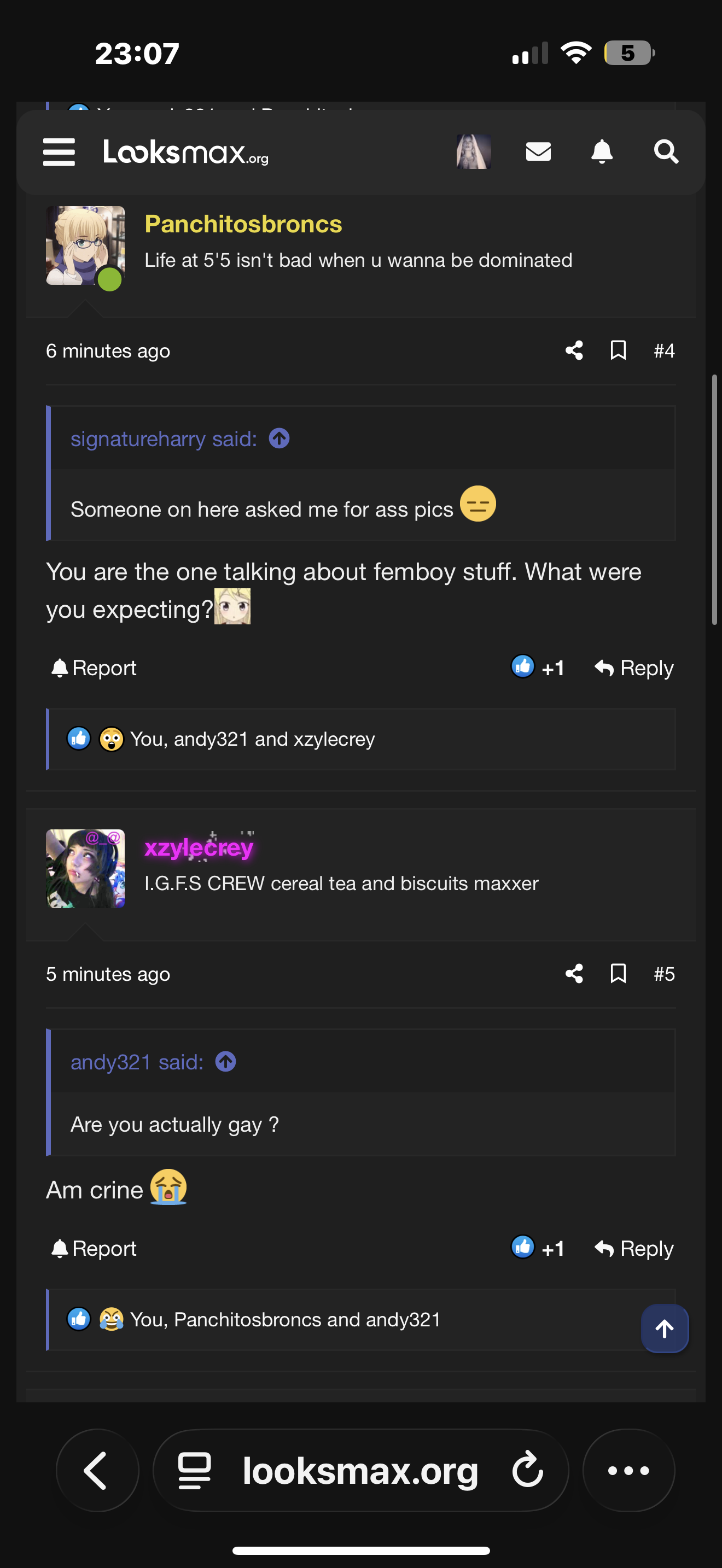
Task: Tap the search magnifier icon
Action: pos(665,151)
